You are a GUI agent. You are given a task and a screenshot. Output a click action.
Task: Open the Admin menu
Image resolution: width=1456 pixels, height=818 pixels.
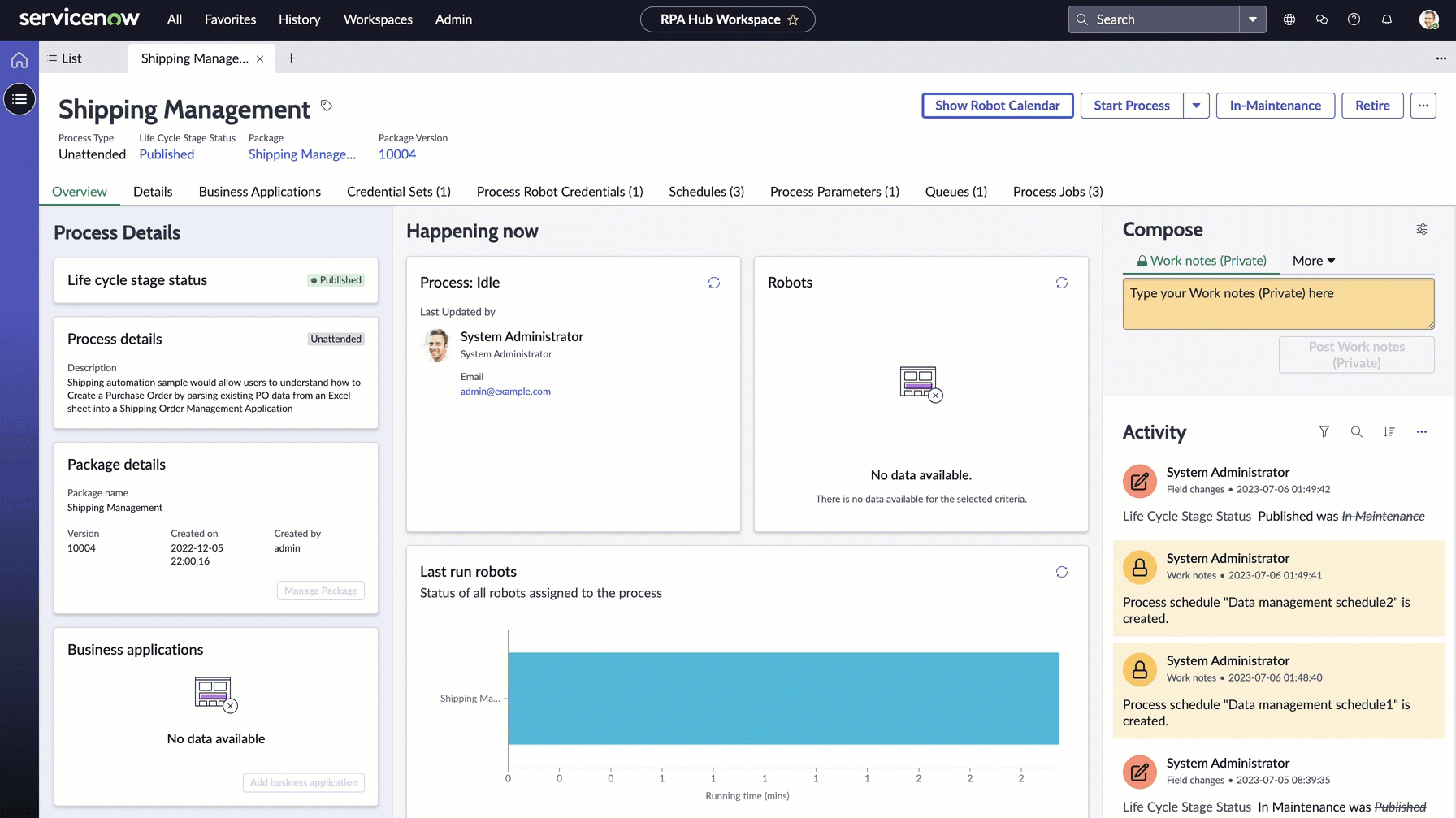[453, 19]
